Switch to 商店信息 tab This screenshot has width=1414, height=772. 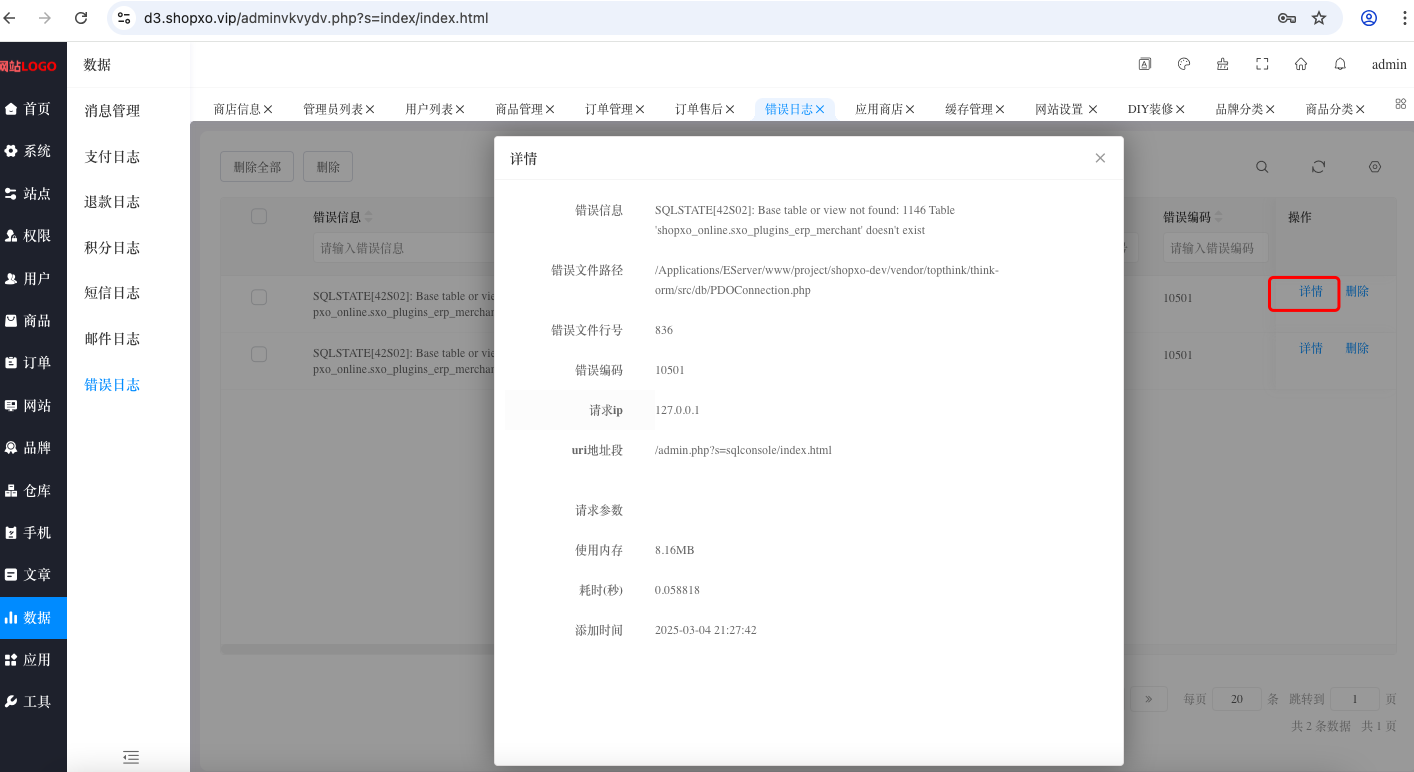point(237,109)
